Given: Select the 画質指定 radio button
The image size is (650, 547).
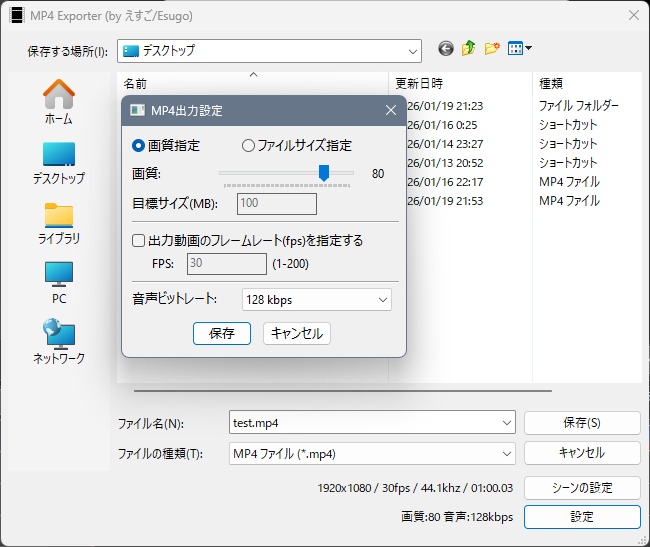Looking at the screenshot, I should pos(139,145).
